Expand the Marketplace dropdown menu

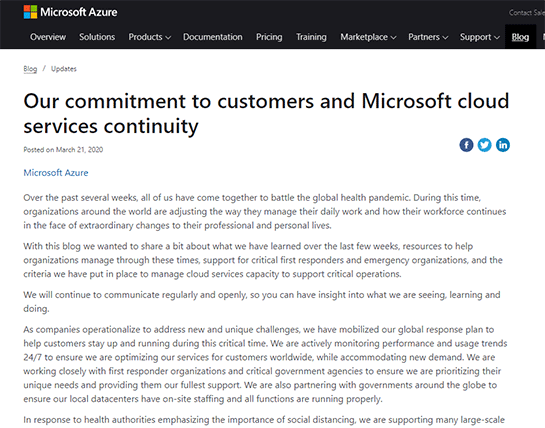(x=368, y=37)
